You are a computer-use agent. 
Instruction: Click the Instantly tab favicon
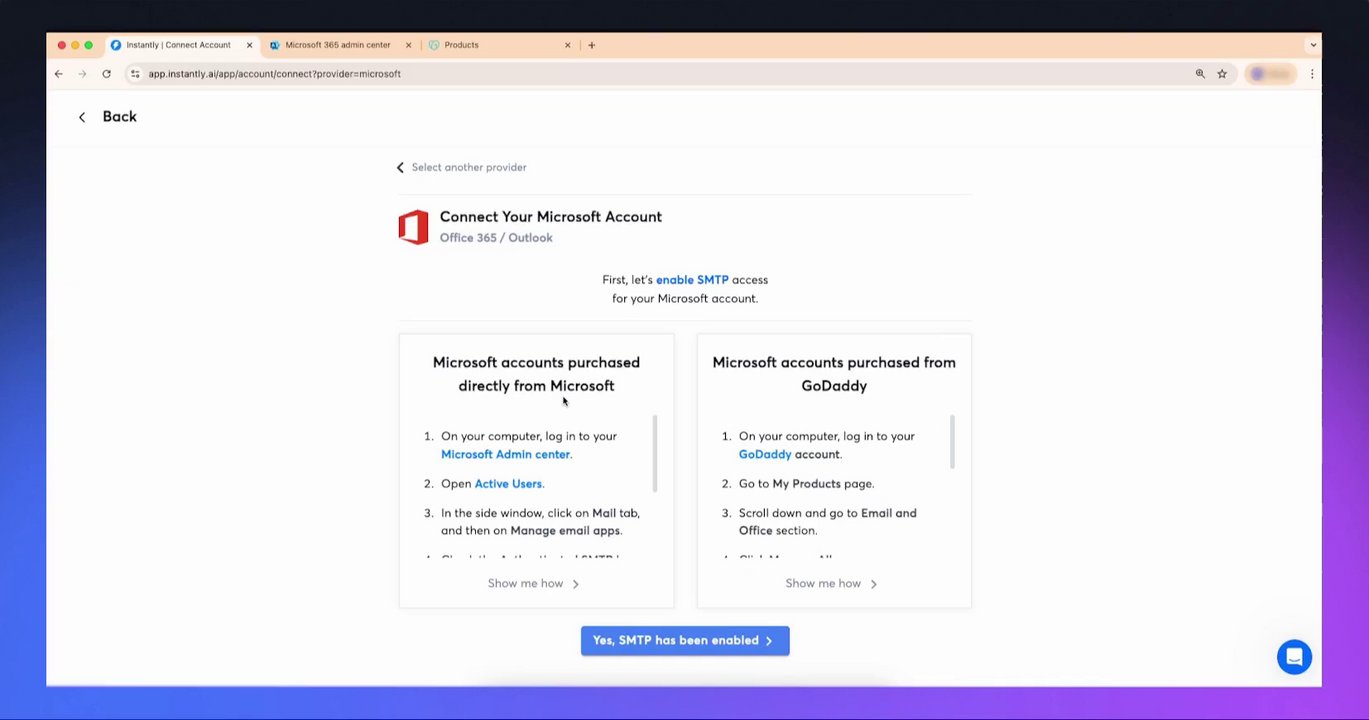tap(116, 45)
